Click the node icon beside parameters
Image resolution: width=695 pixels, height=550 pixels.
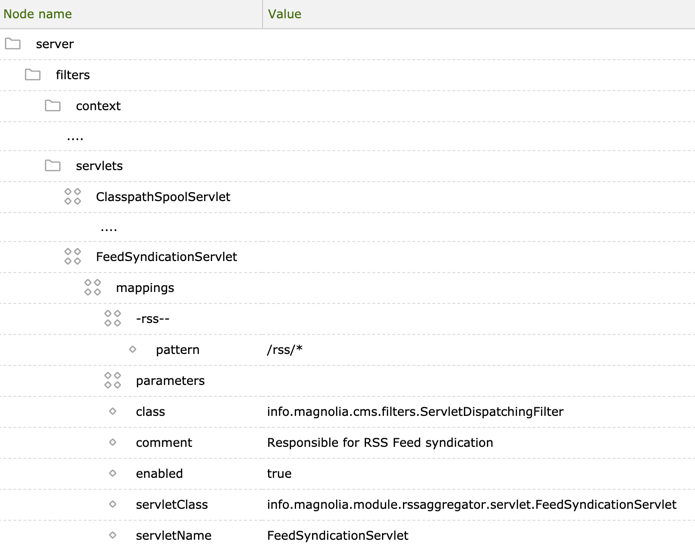(x=113, y=381)
